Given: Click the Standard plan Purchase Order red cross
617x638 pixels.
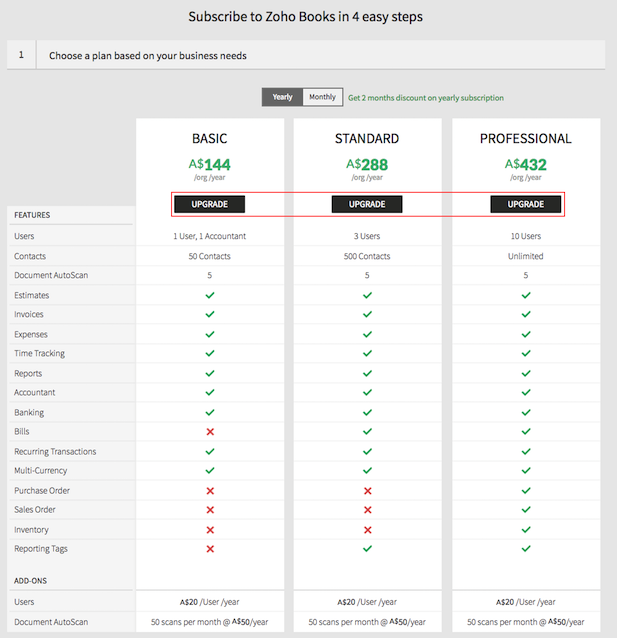Looking at the screenshot, I should [367, 491].
